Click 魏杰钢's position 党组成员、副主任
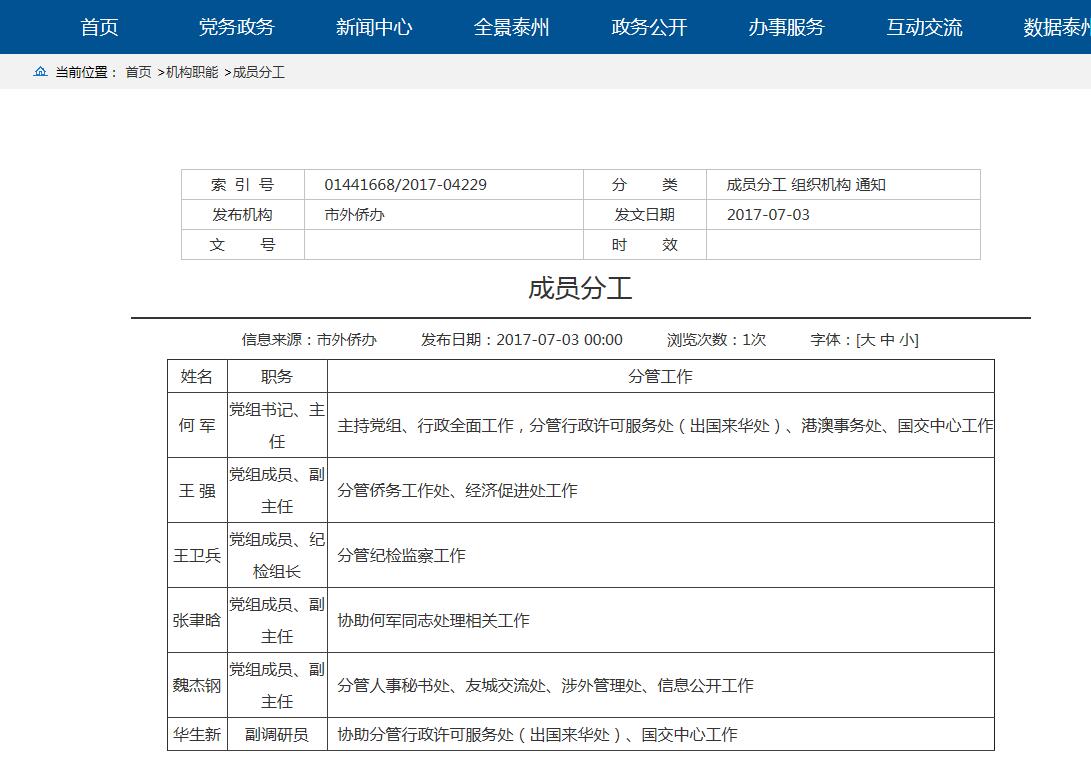This screenshot has width=1091, height=762. pos(277,685)
